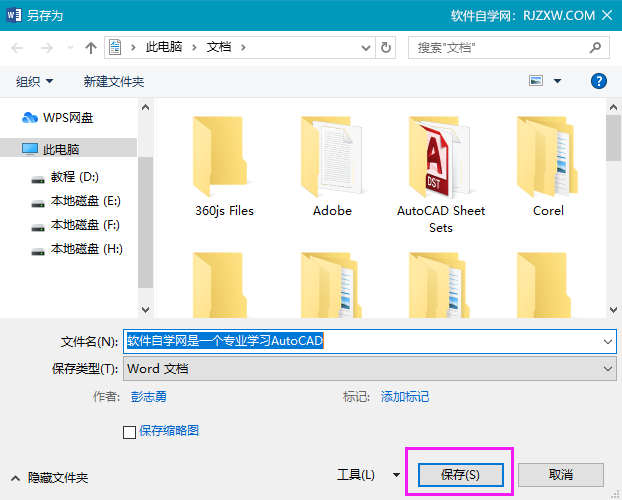This screenshot has height=500, width=622.
Task: Open the 组织 menu
Action: 35,81
